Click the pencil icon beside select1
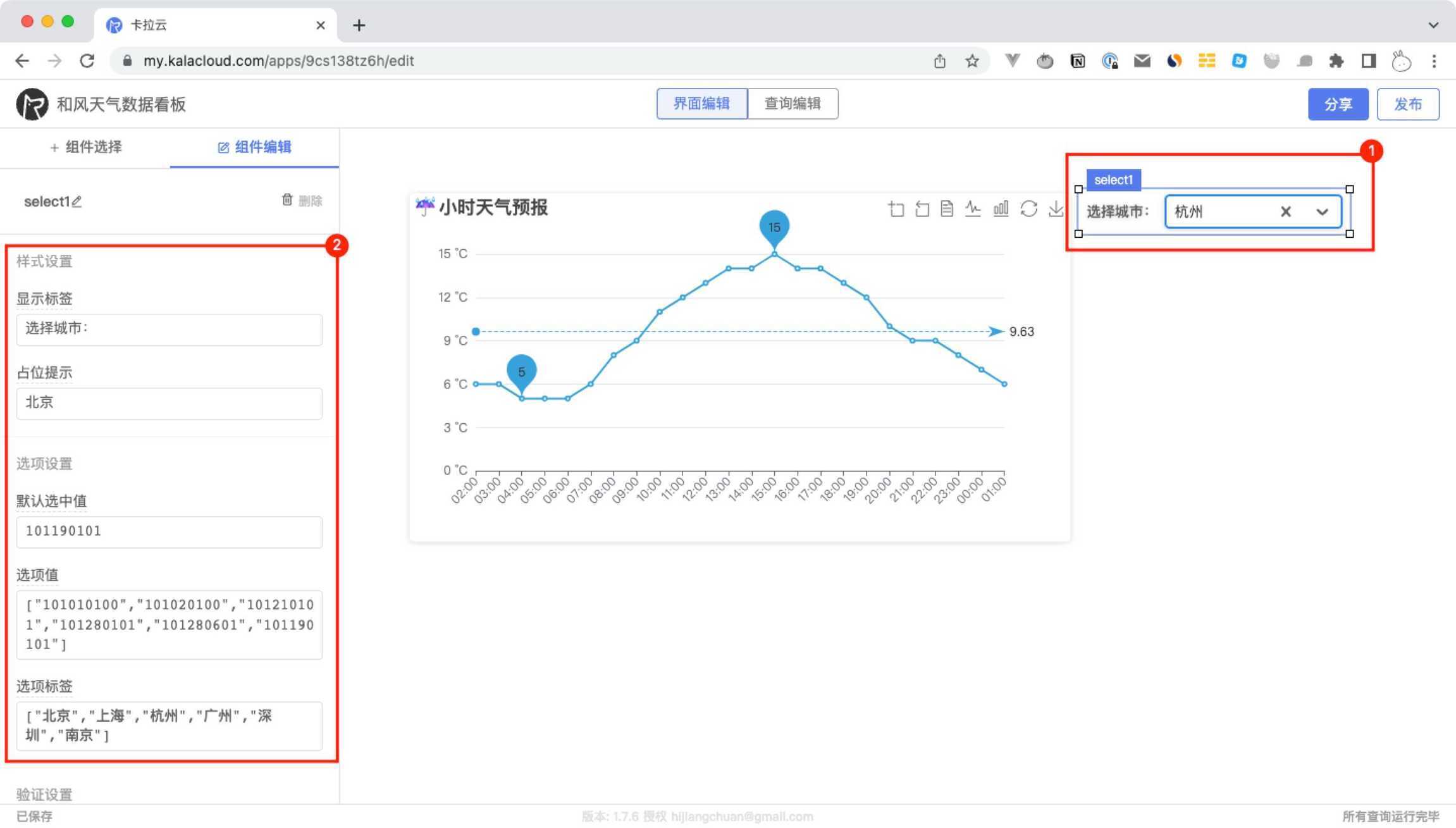The image size is (1456, 828). (x=77, y=202)
